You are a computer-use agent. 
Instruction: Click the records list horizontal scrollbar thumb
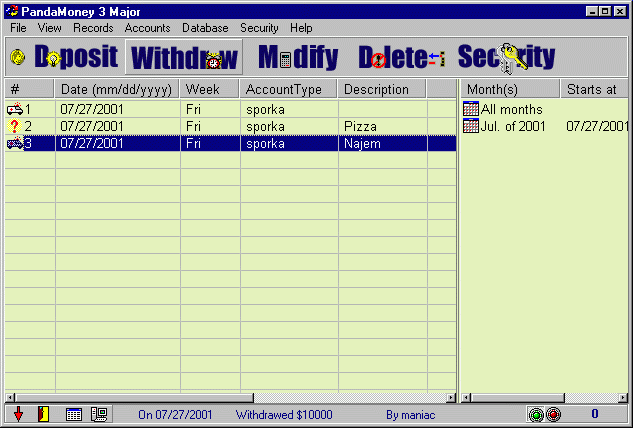[134, 398]
